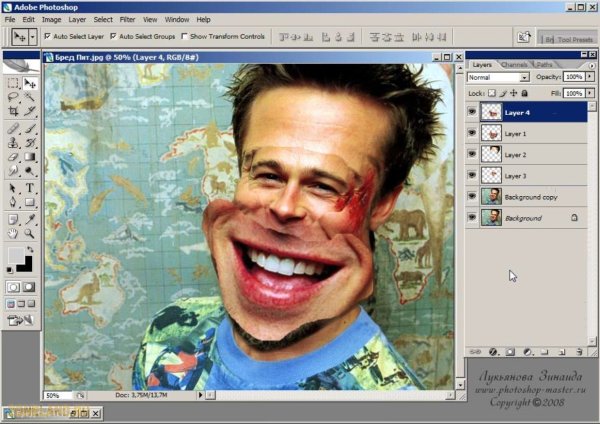Image resolution: width=600 pixels, height=424 pixels.
Task: Click the foreground color swatch
Action: (x=15, y=255)
